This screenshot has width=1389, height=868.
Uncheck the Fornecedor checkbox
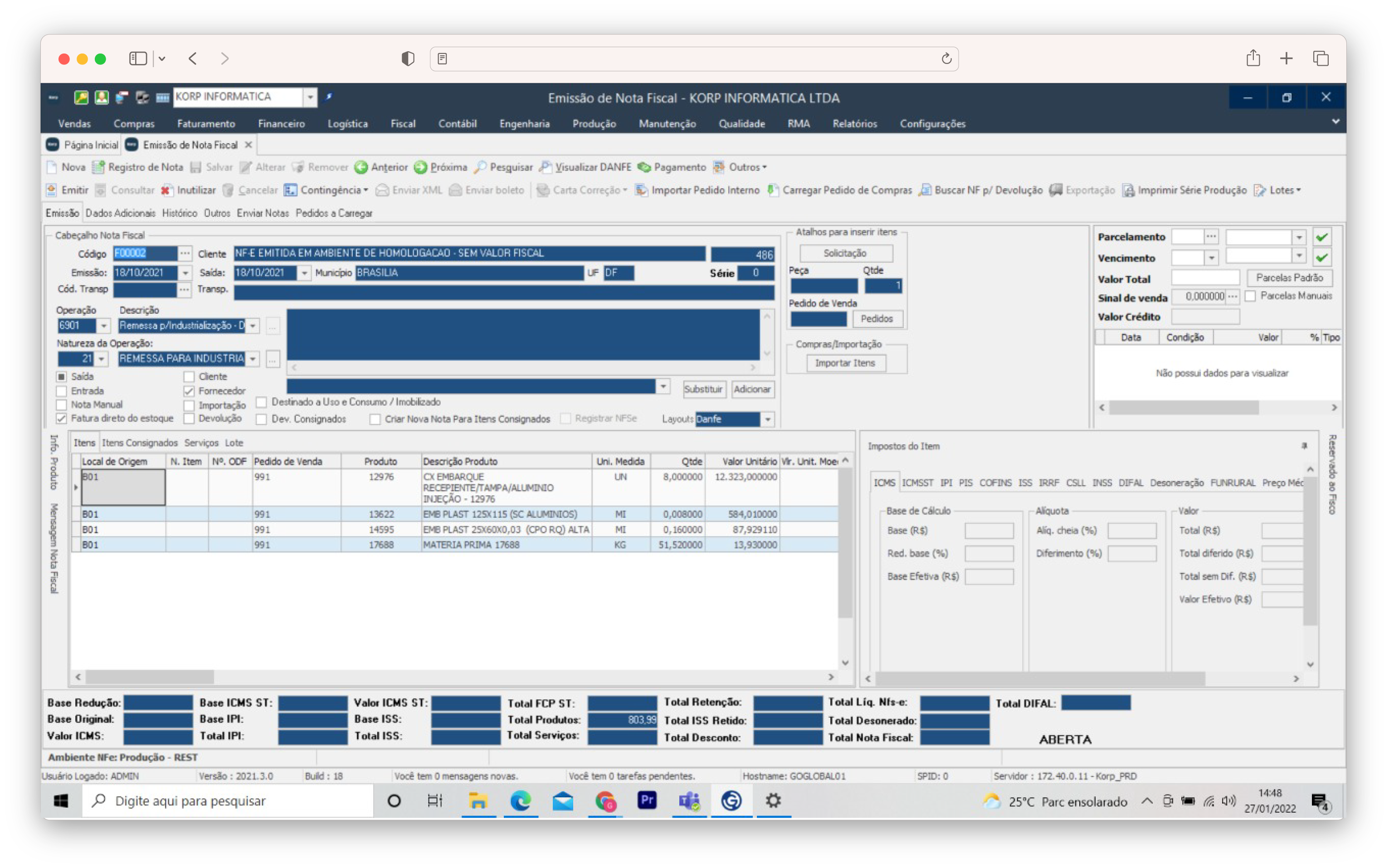point(189,391)
